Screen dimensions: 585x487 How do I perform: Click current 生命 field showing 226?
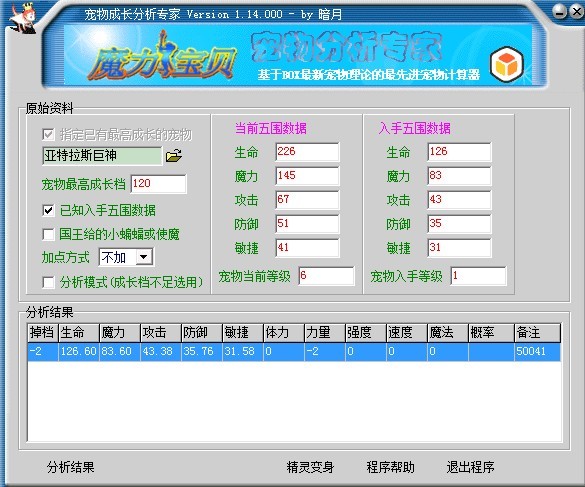click(x=307, y=152)
